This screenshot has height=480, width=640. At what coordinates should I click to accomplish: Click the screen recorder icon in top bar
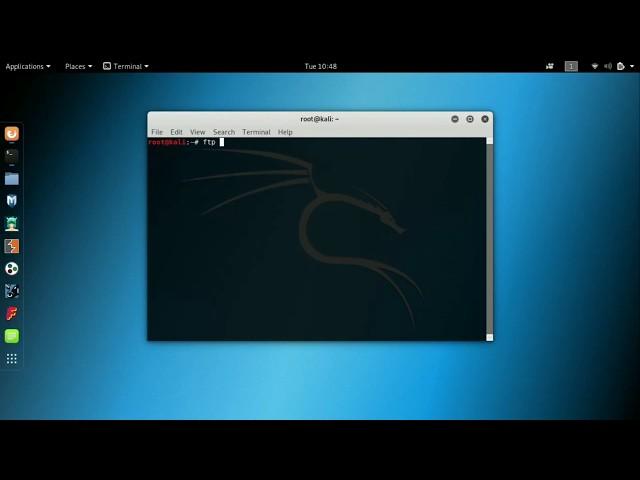550,66
